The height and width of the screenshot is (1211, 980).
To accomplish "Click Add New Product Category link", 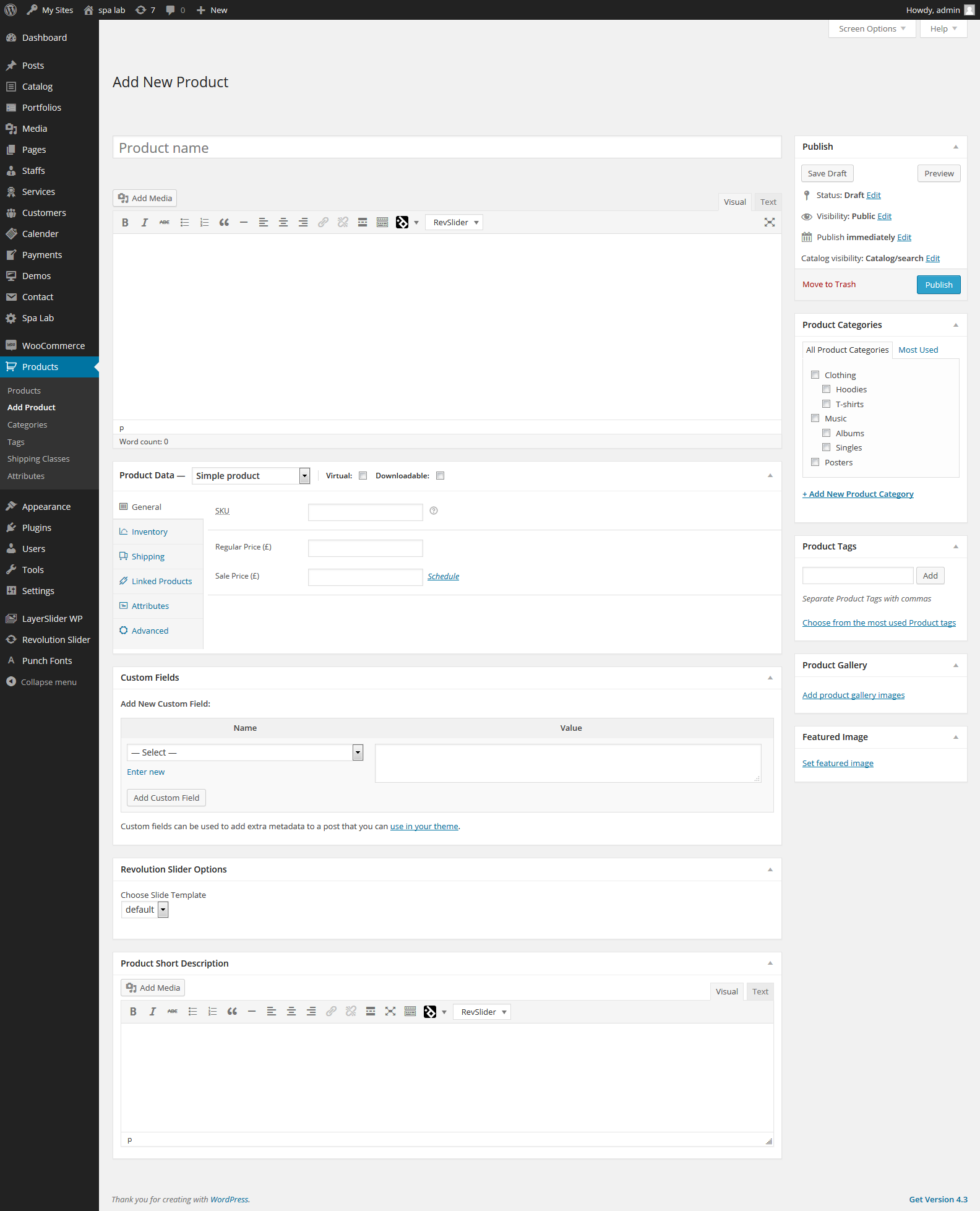I will pyautogui.click(x=858, y=494).
